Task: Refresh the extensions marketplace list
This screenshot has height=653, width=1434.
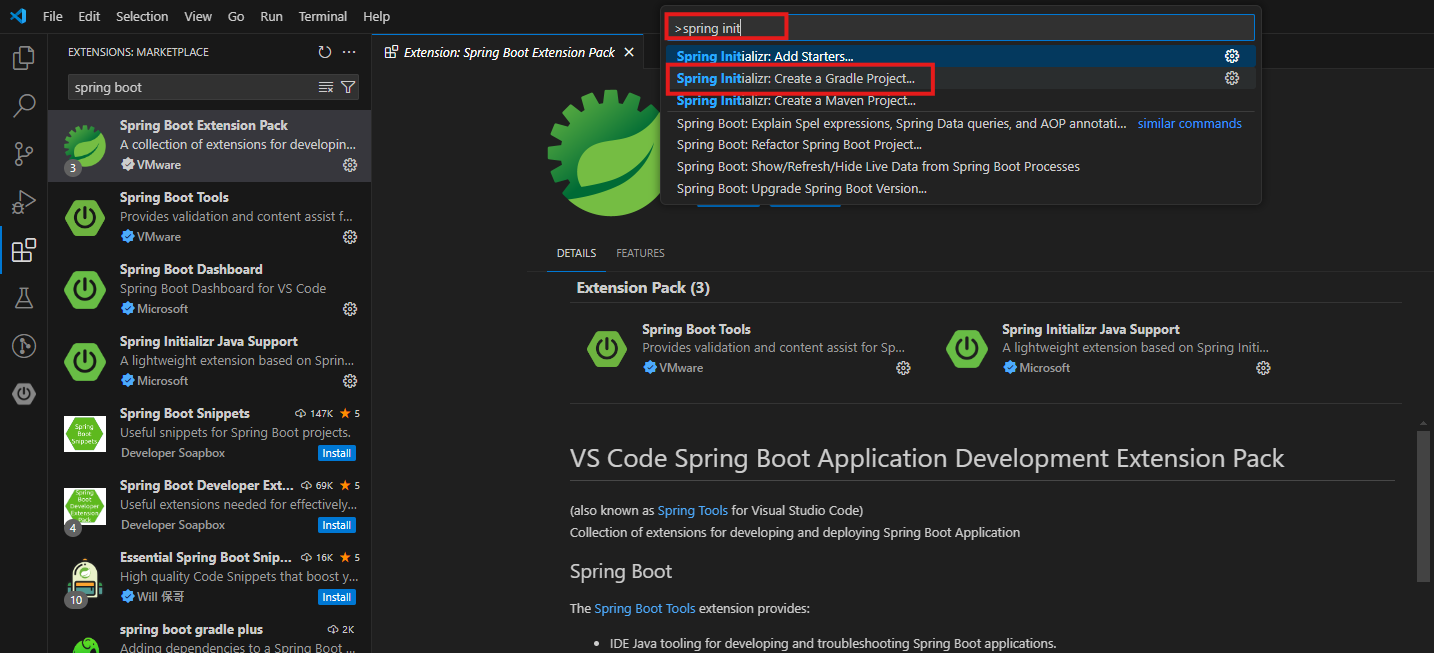Action: [324, 52]
